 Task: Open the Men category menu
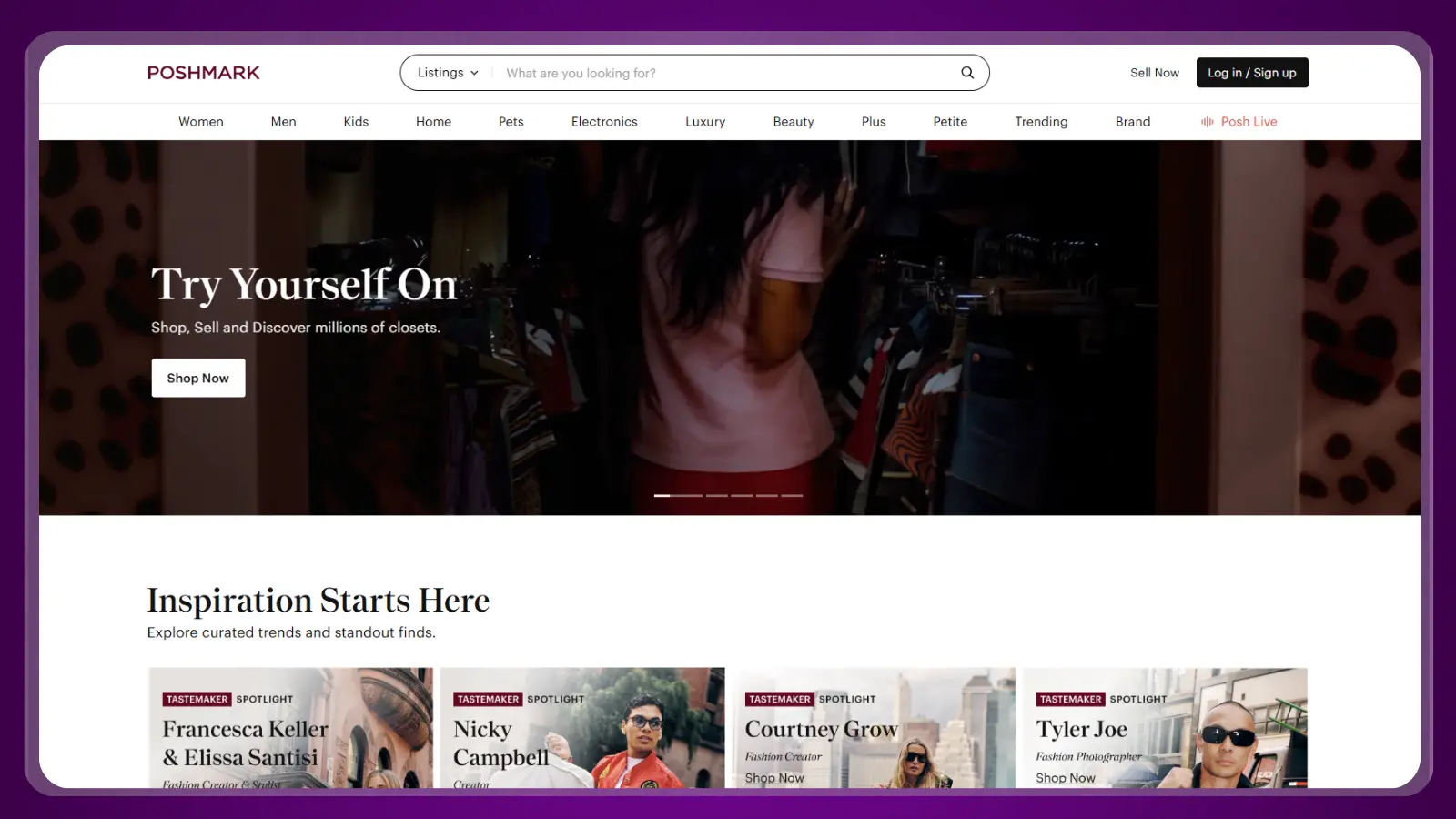pyautogui.click(x=284, y=122)
